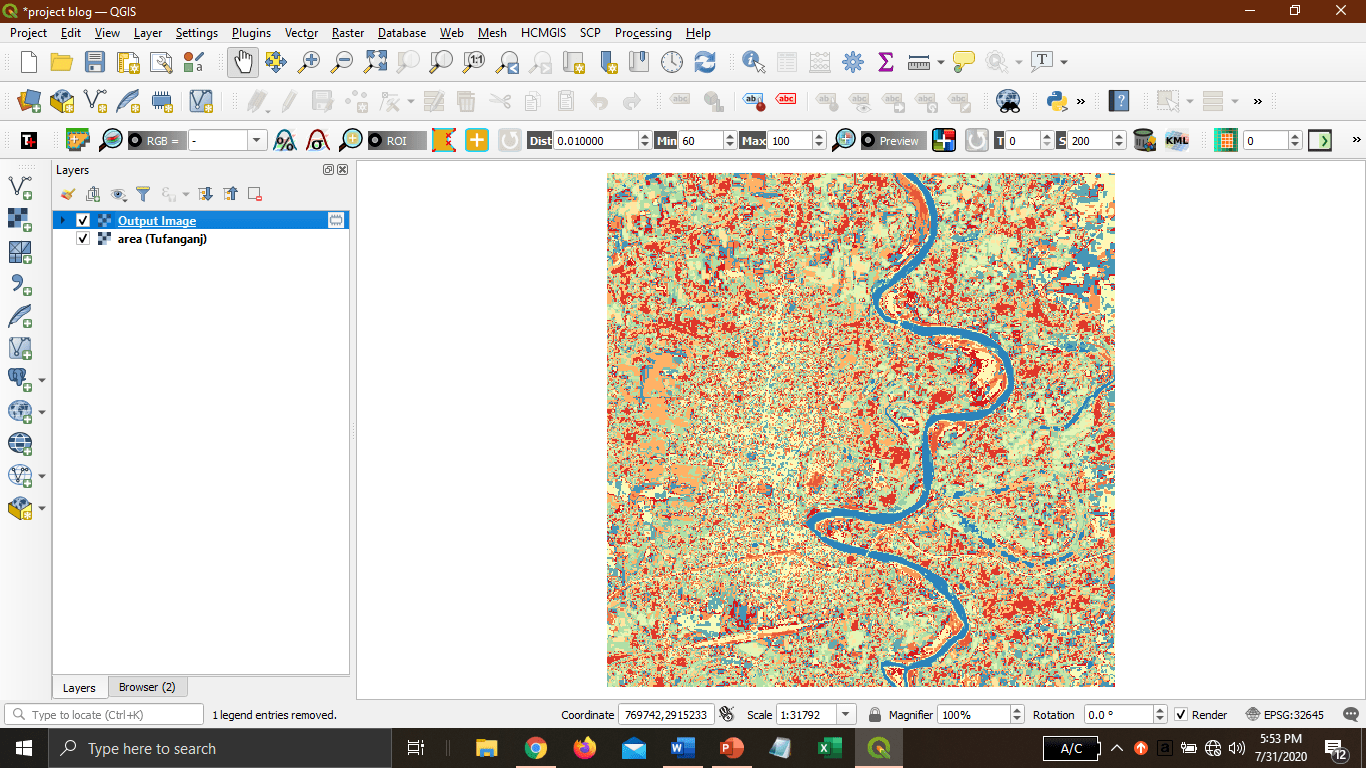This screenshot has height=768, width=1366.
Task: Select the Pan Map tool
Action: click(242, 61)
